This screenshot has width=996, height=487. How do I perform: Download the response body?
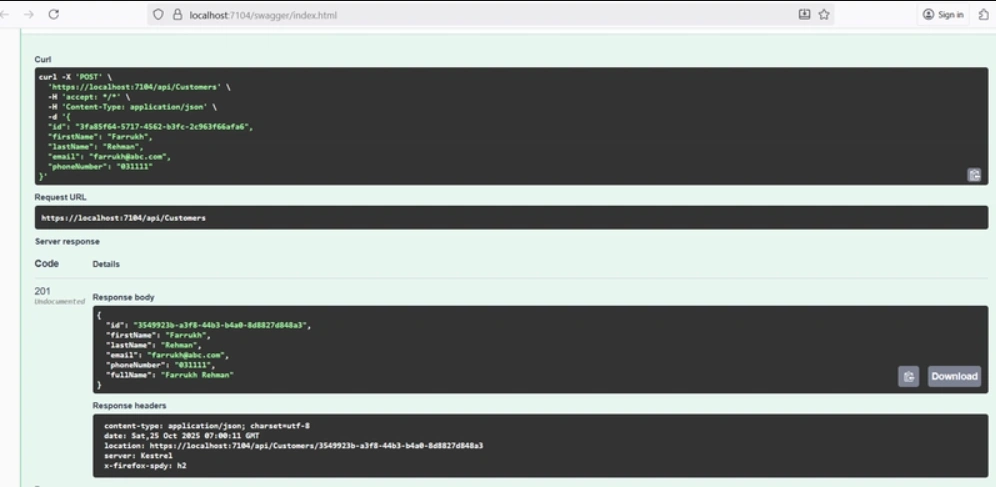pyautogui.click(x=954, y=377)
